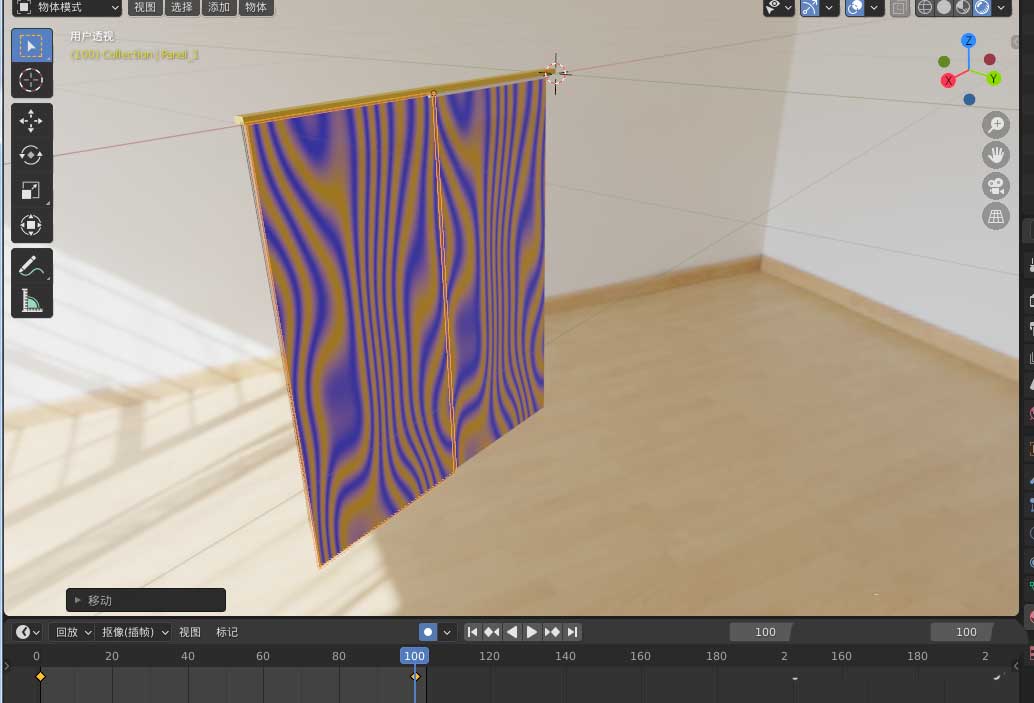Open the 添加 menu
Viewport: 1034px width, 703px height.
click(x=218, y=8)
